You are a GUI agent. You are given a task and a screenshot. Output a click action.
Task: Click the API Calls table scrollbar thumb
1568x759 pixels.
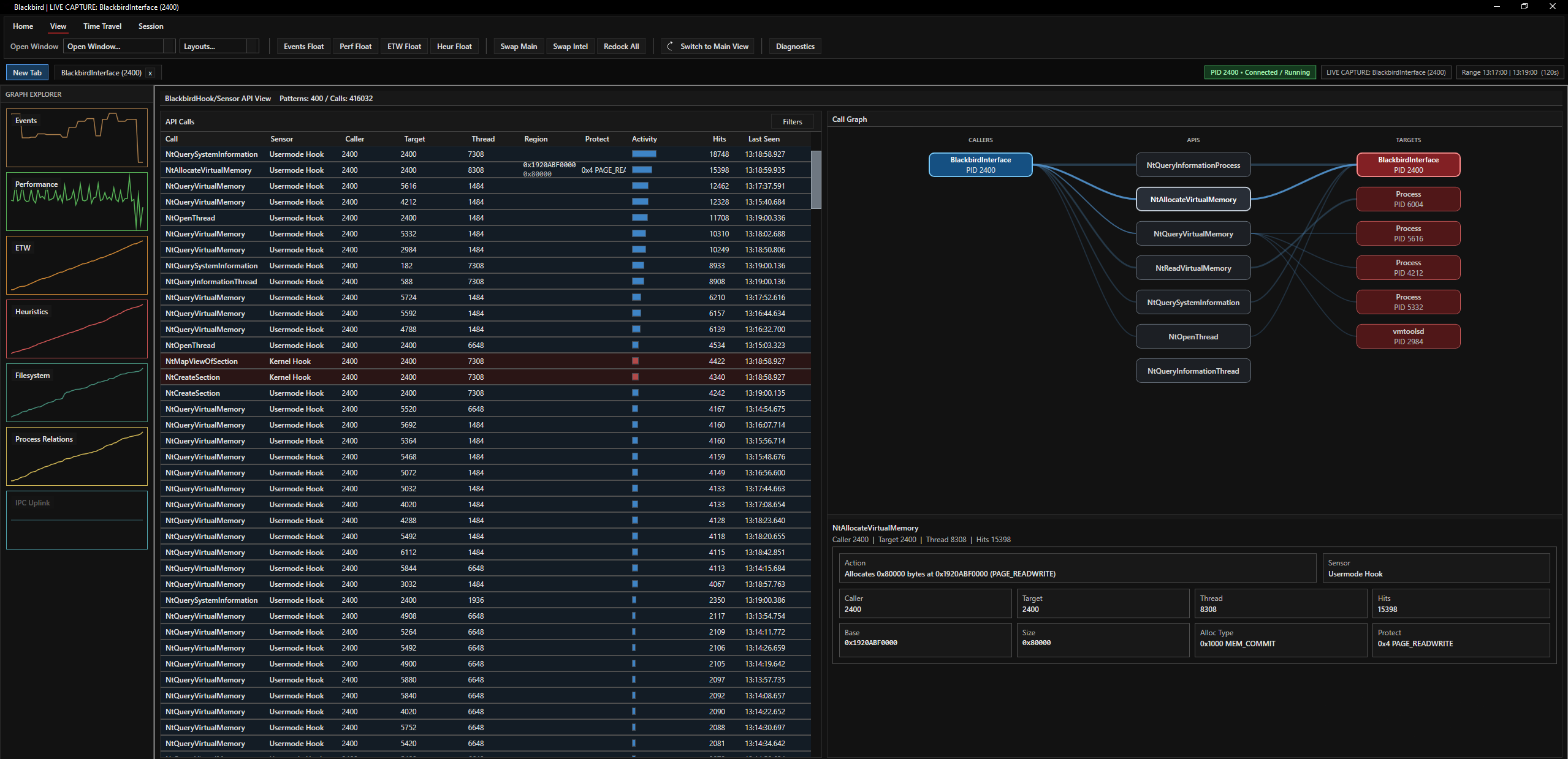(816, 179)
